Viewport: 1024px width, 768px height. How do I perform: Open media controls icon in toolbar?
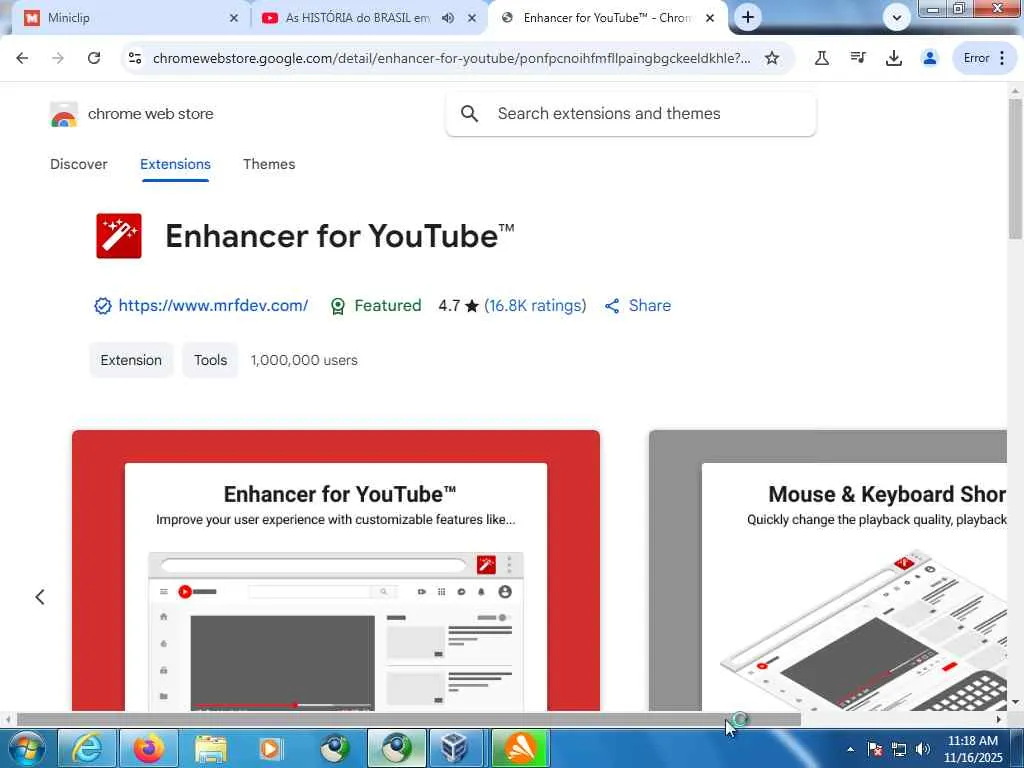(x=858, y=58)
